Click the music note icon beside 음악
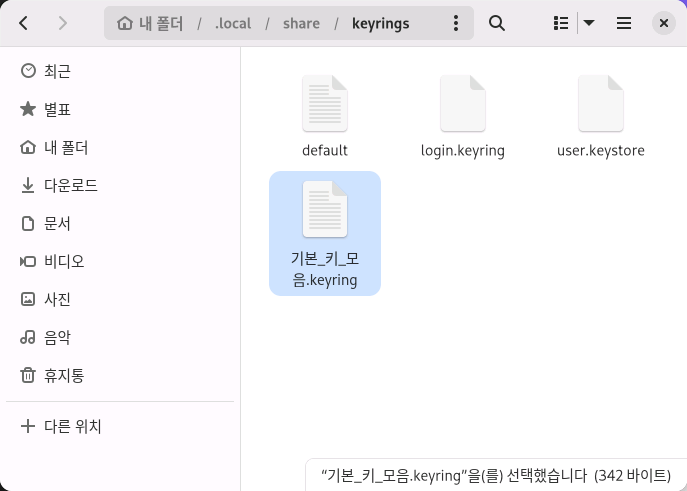Screen dimensions: 687x491 click(28, 337)
